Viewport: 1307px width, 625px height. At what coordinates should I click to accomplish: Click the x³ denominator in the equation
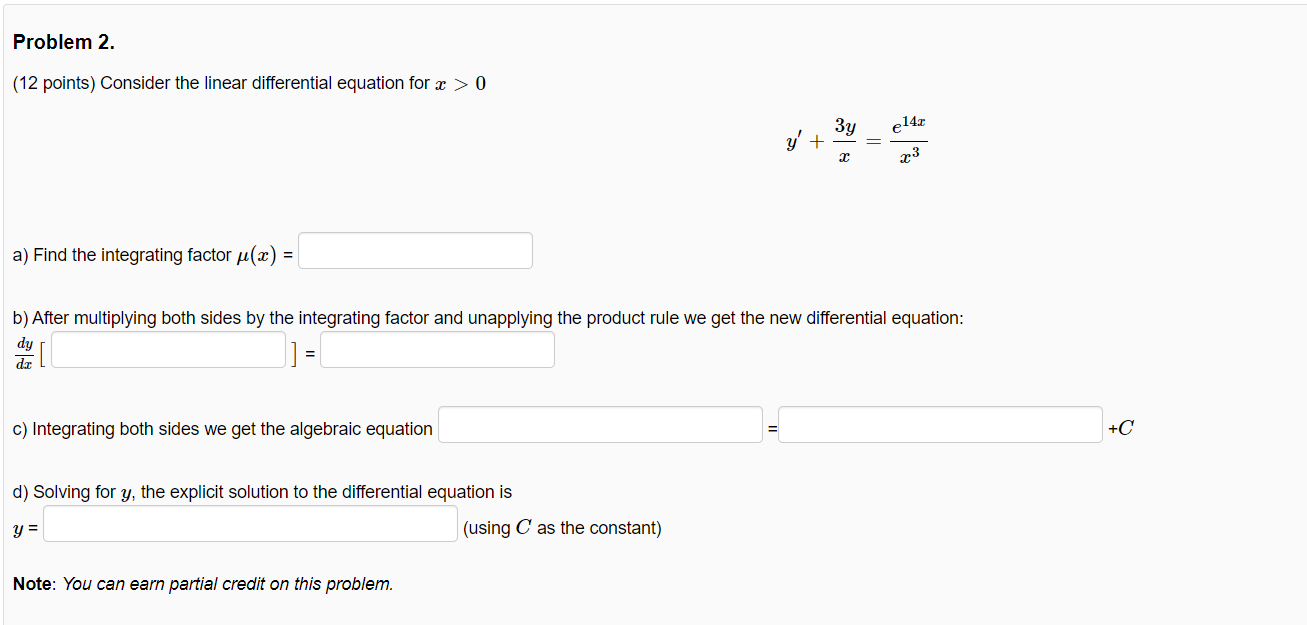908,155
